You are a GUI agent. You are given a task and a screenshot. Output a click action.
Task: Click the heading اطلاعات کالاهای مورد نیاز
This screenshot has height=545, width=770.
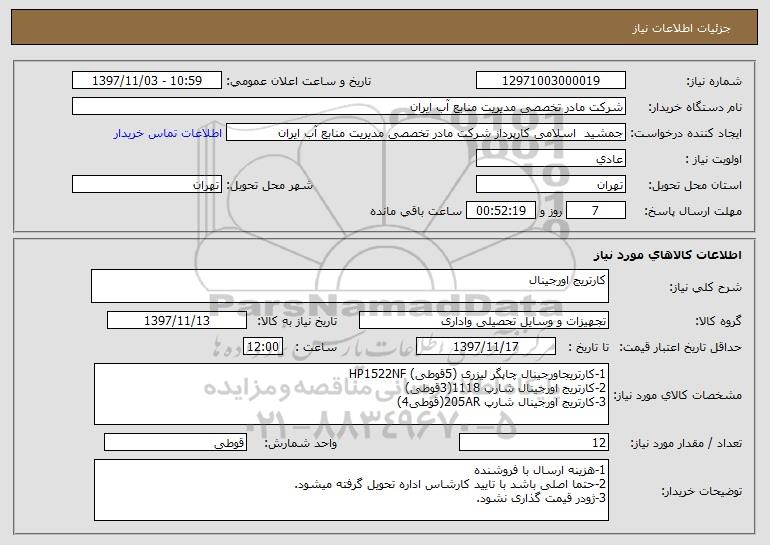[668, 255]
